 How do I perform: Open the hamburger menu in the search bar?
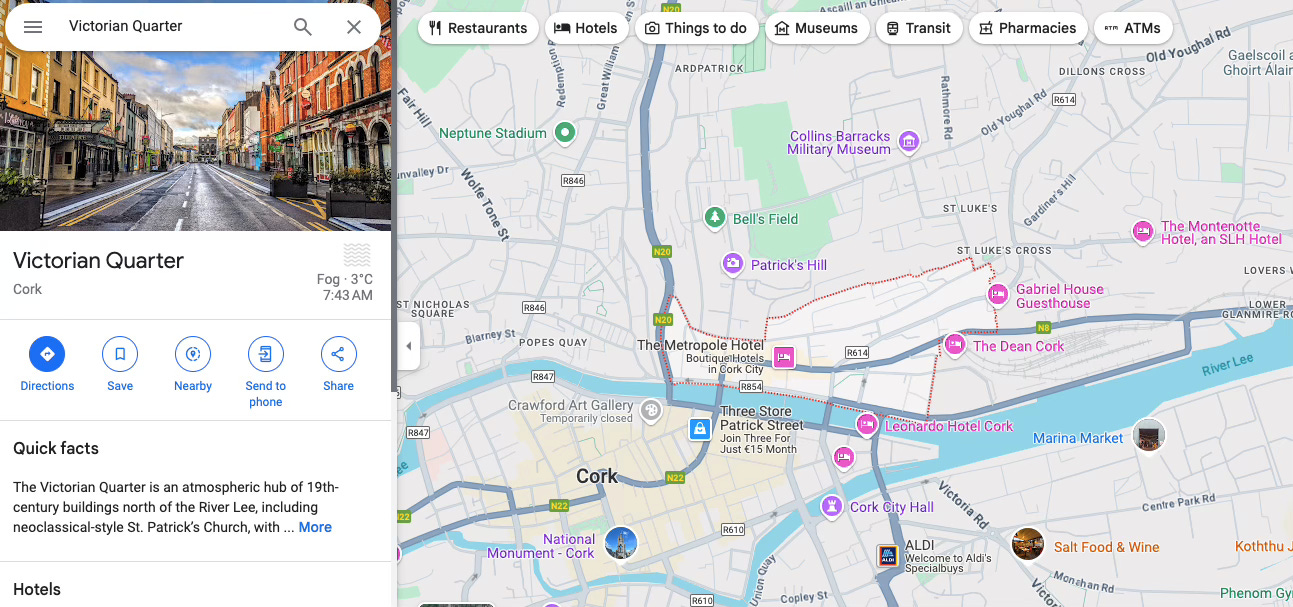pyautogui.click(x=33, y=27)
